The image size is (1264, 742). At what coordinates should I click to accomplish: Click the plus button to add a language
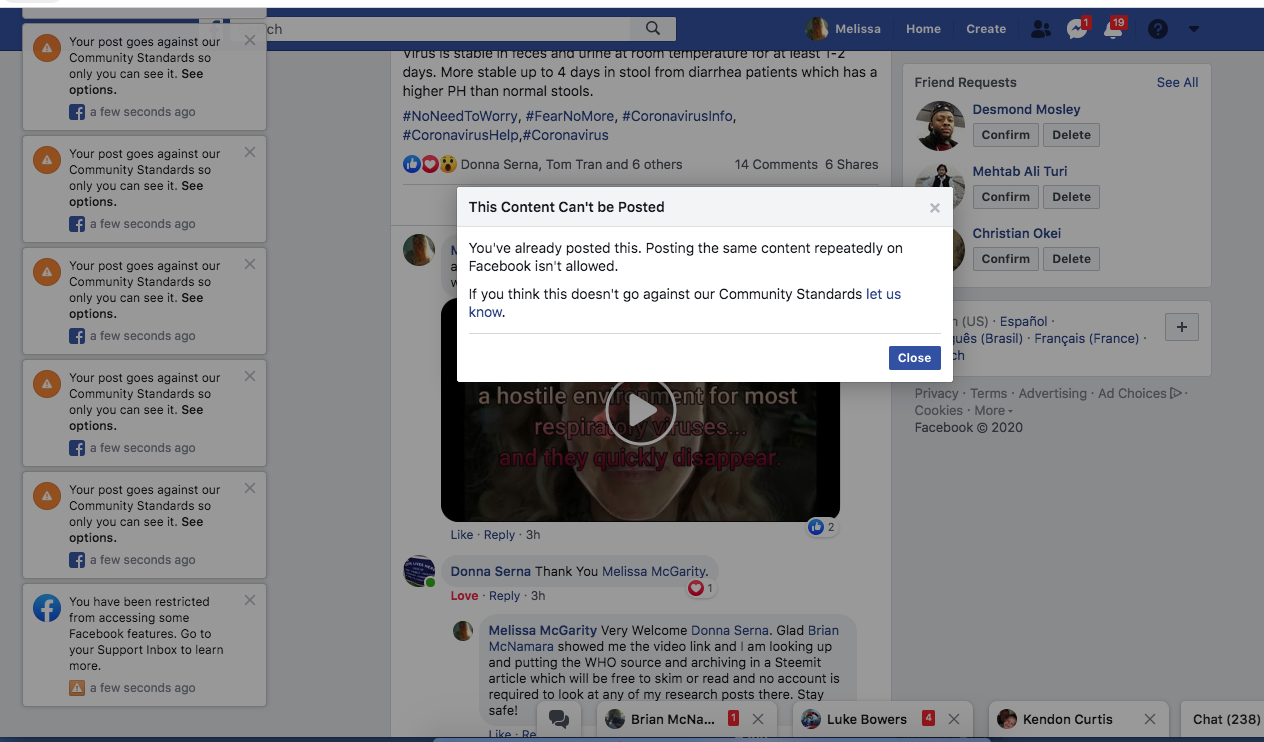[x=1182, y=327]
